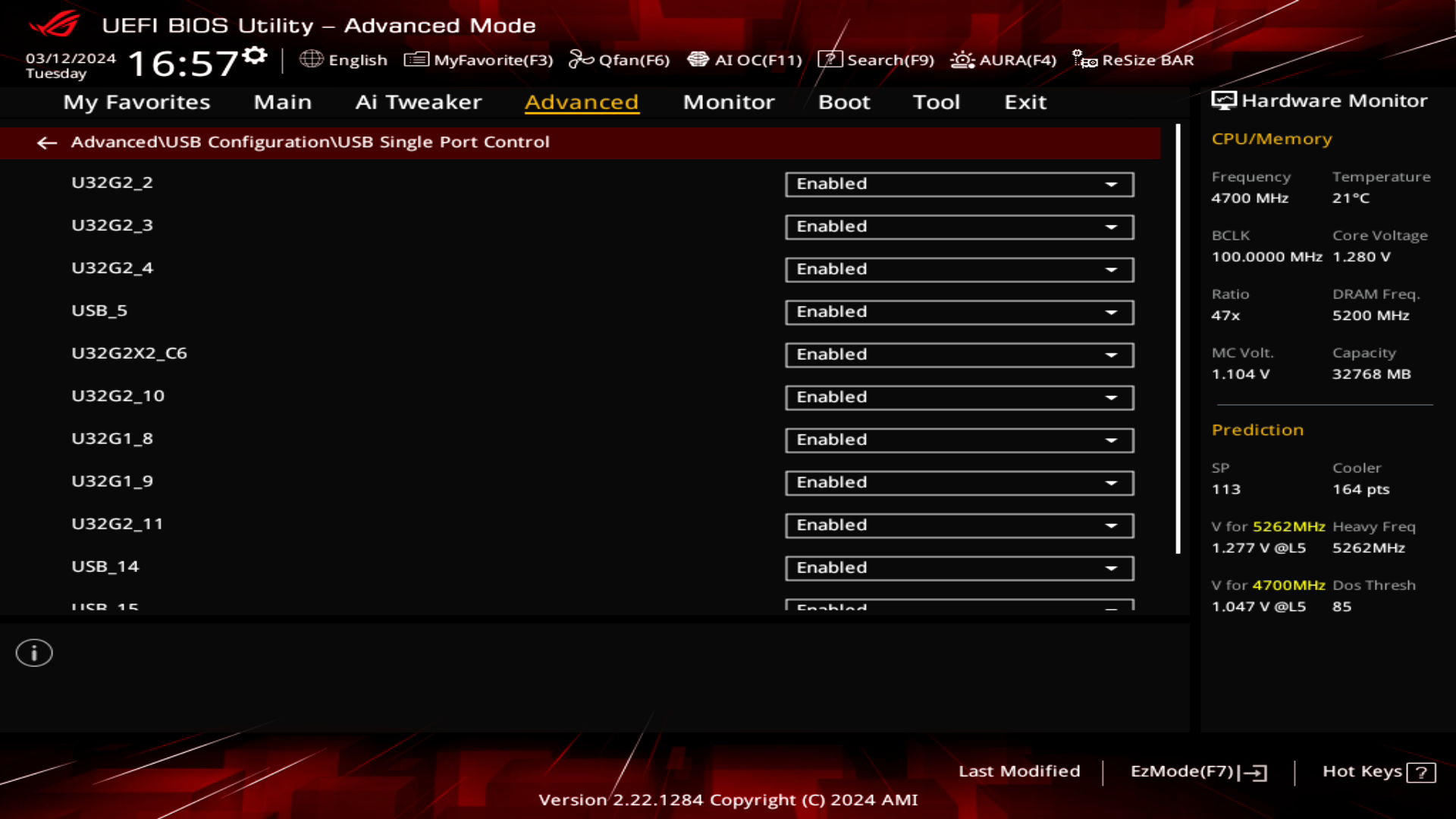Image resolution: width=1456 pixels, height=819 pixels.
Task: Click the information icon at bottom left
Action: point(33,652)
